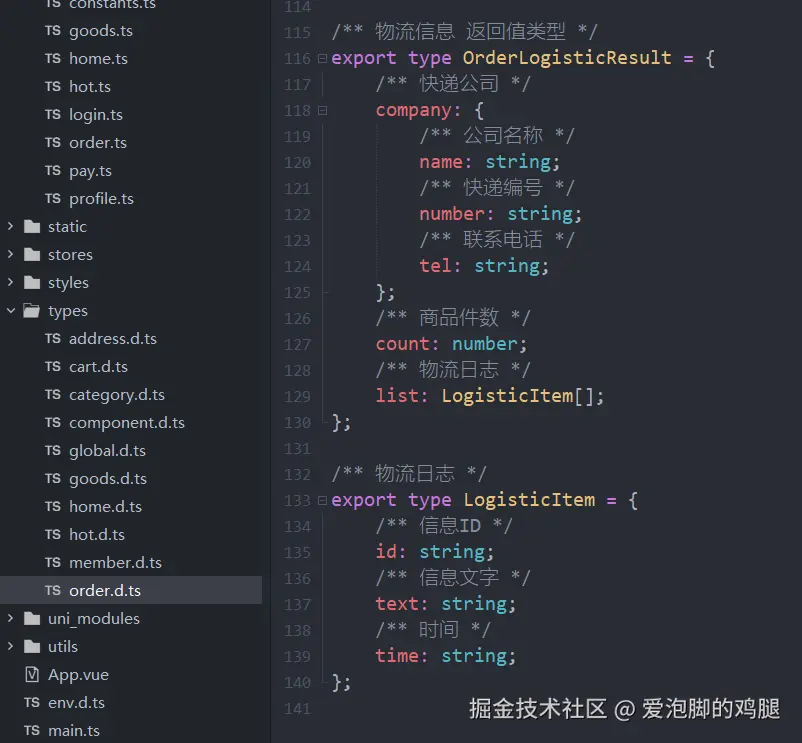
Task: Click 'time' property on line 139
Action: 397,656
